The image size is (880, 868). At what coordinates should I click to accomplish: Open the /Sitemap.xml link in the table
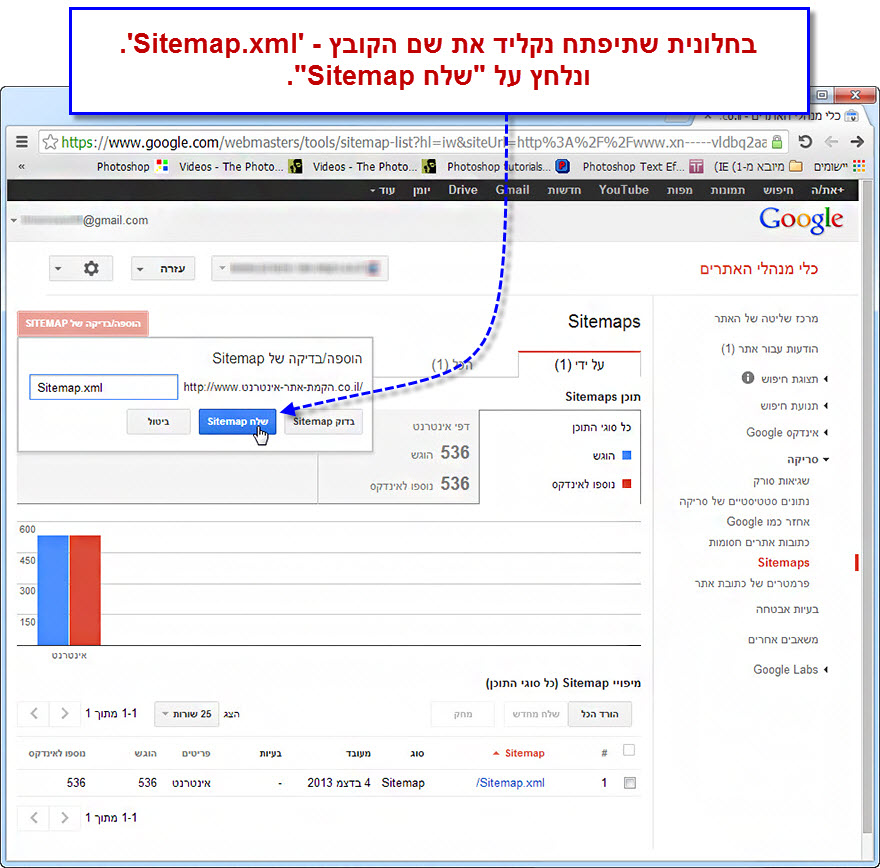point(510,783)
